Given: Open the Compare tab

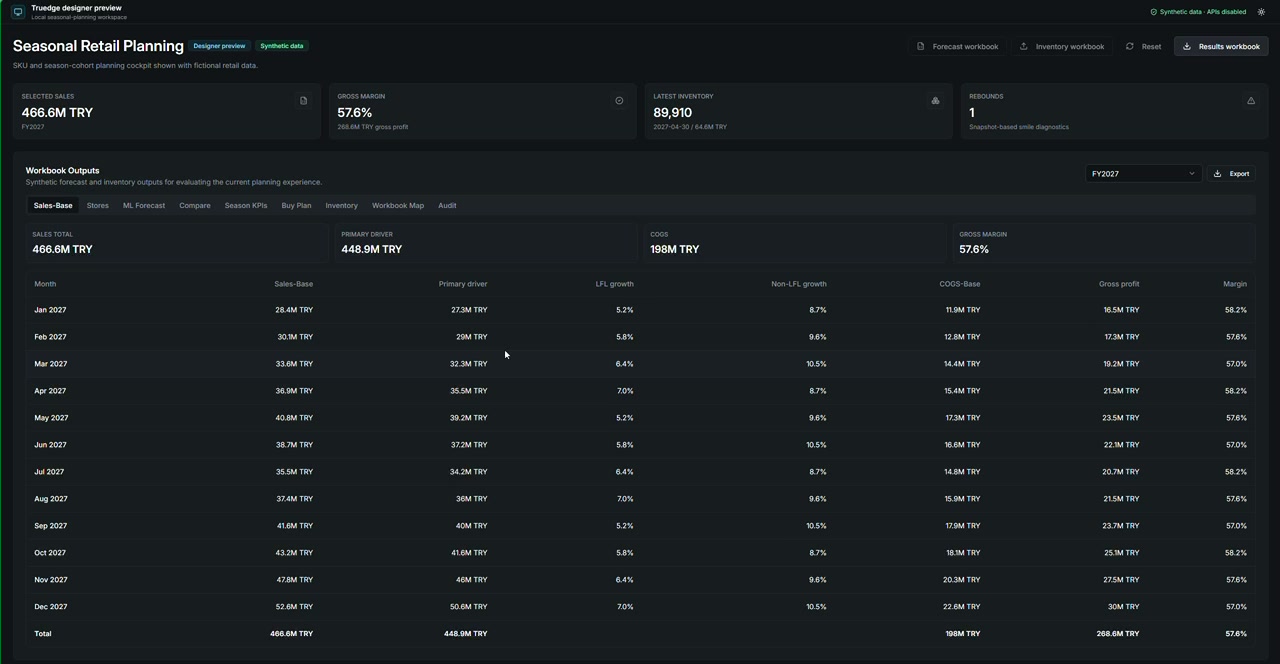Looking at the screenshot, I should 195,205.
